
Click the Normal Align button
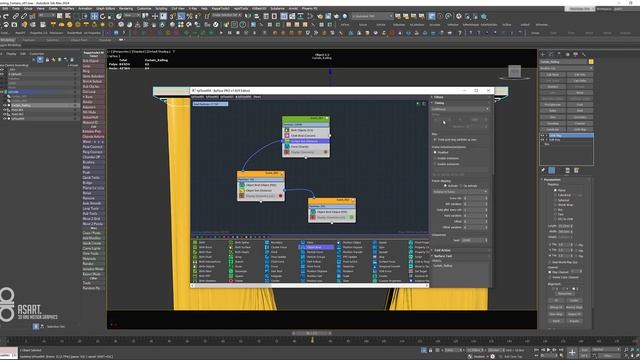point(574,307)
